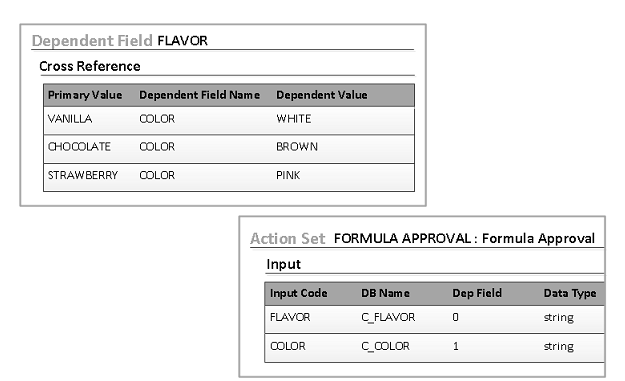Screen dimensions: 625x381
Task: Click the Cross Reference section heading
Action: (90, 66)
